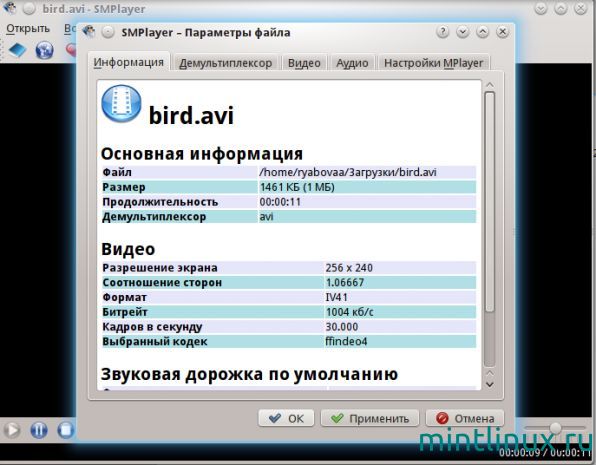Click the dialog help question-mark button
The width and height of the screenshot is (596, 465).
tap(442, 32)
